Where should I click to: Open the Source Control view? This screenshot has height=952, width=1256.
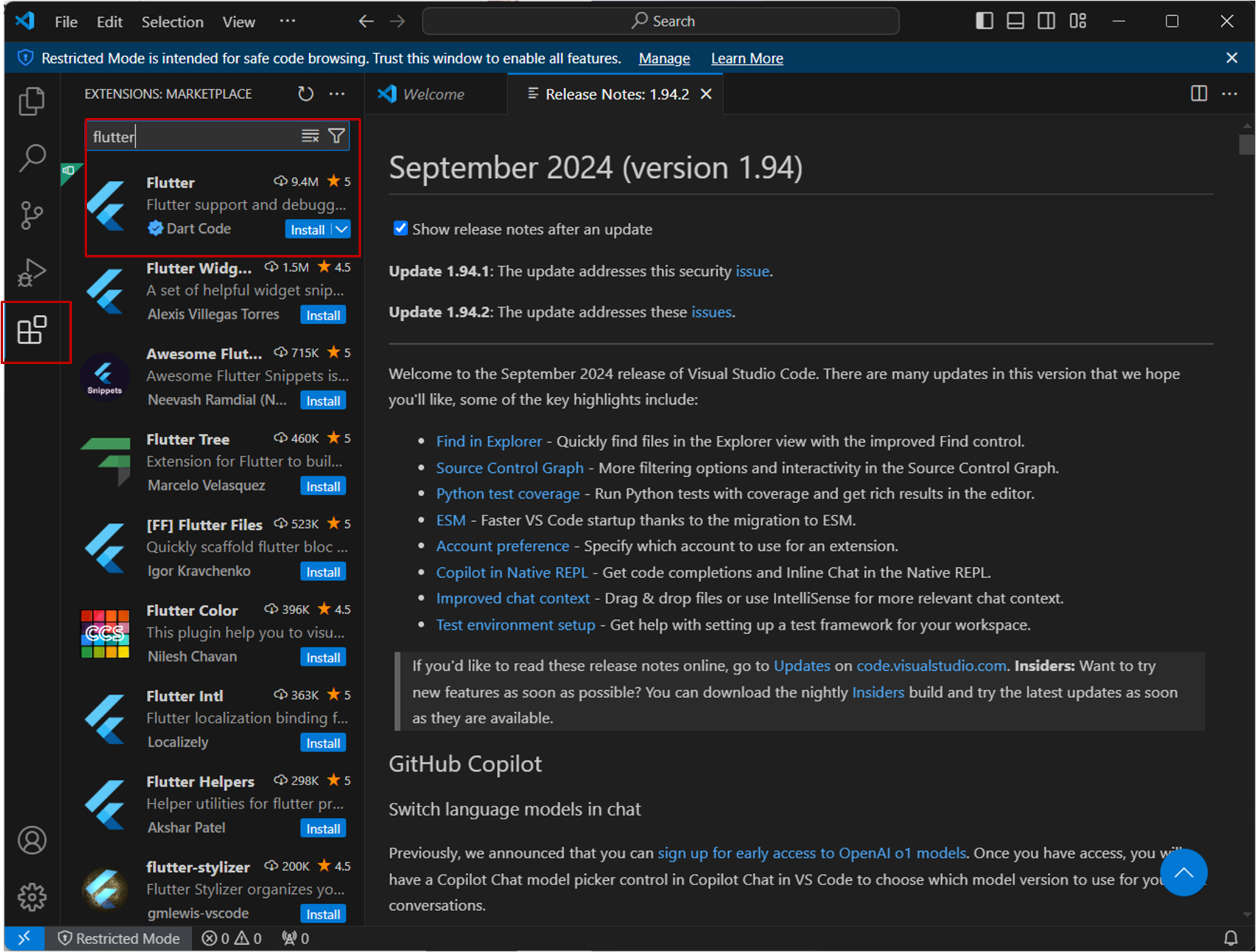coord(32,215)
